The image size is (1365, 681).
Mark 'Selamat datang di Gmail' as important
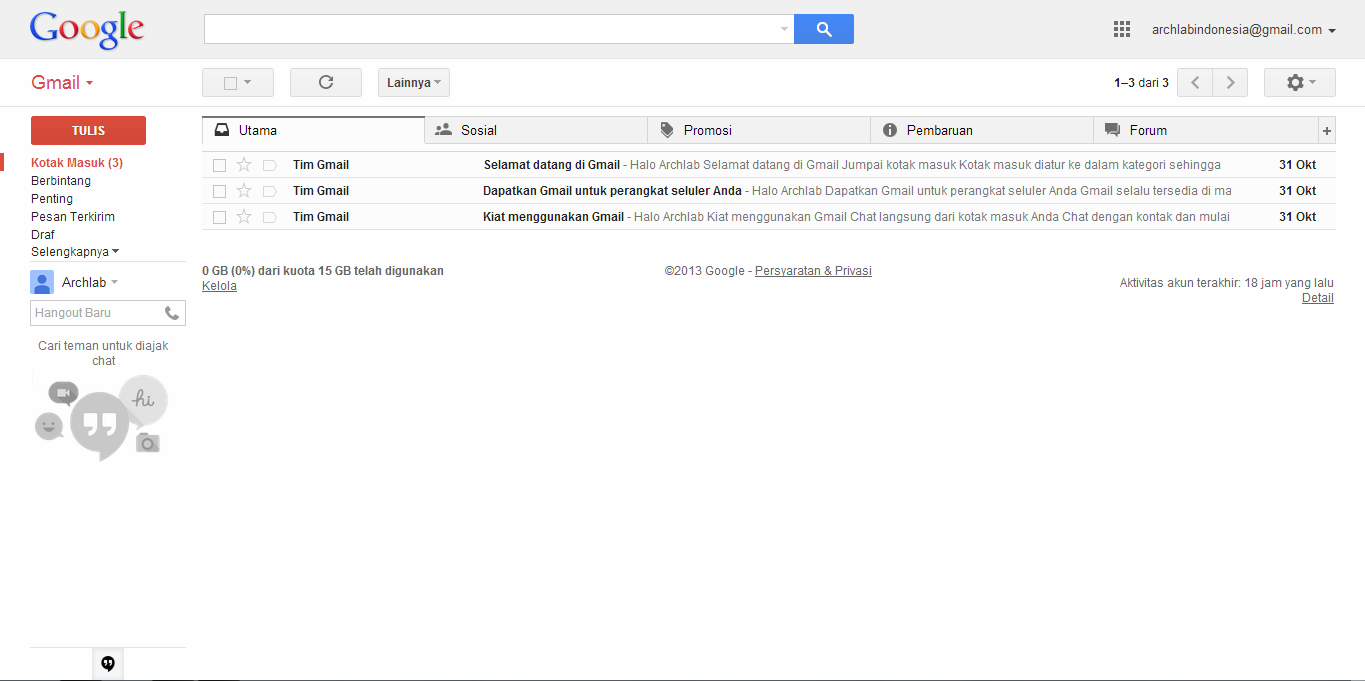[x=269, y=165]
